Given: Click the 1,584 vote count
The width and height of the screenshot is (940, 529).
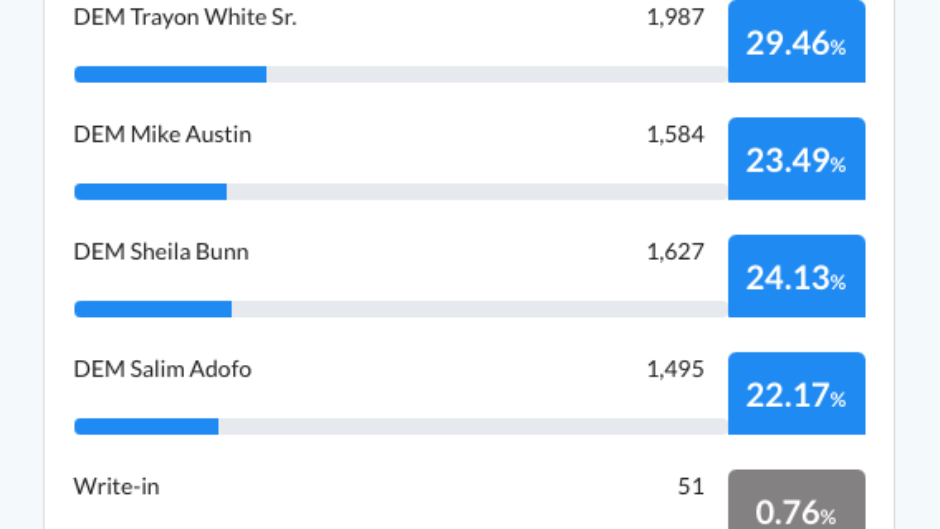Looking at the screenshot, I should pos(675,134).
